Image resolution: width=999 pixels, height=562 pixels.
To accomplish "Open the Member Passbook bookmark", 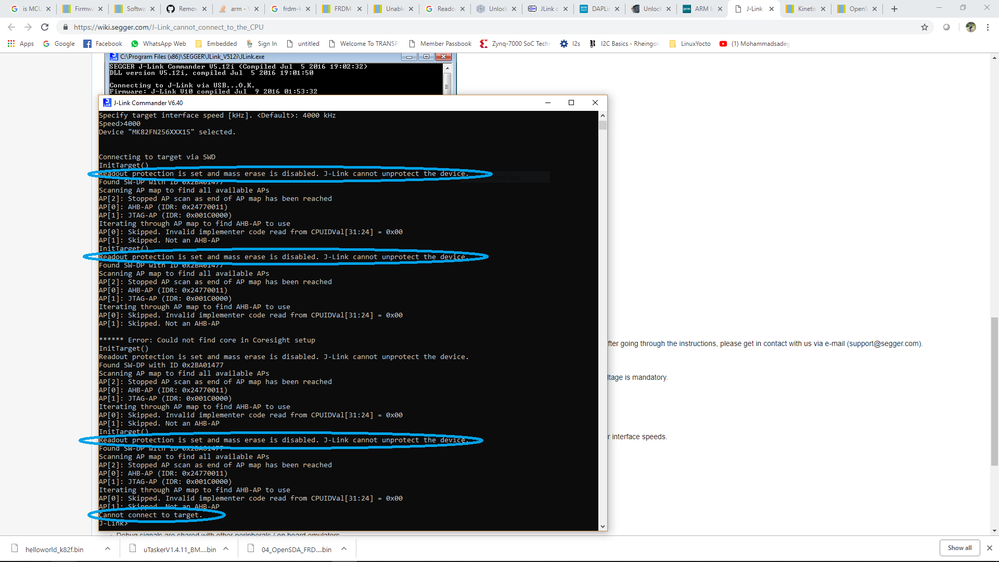I will click(x=440, y=43).
